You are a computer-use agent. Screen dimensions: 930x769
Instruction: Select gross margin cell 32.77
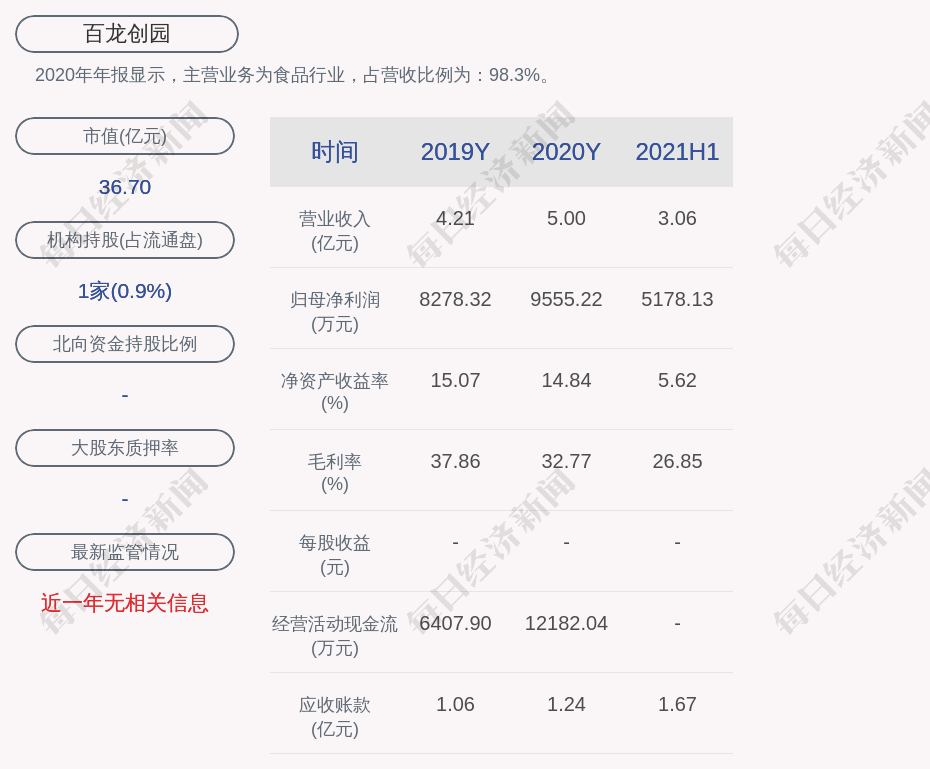tap(566, 461)
